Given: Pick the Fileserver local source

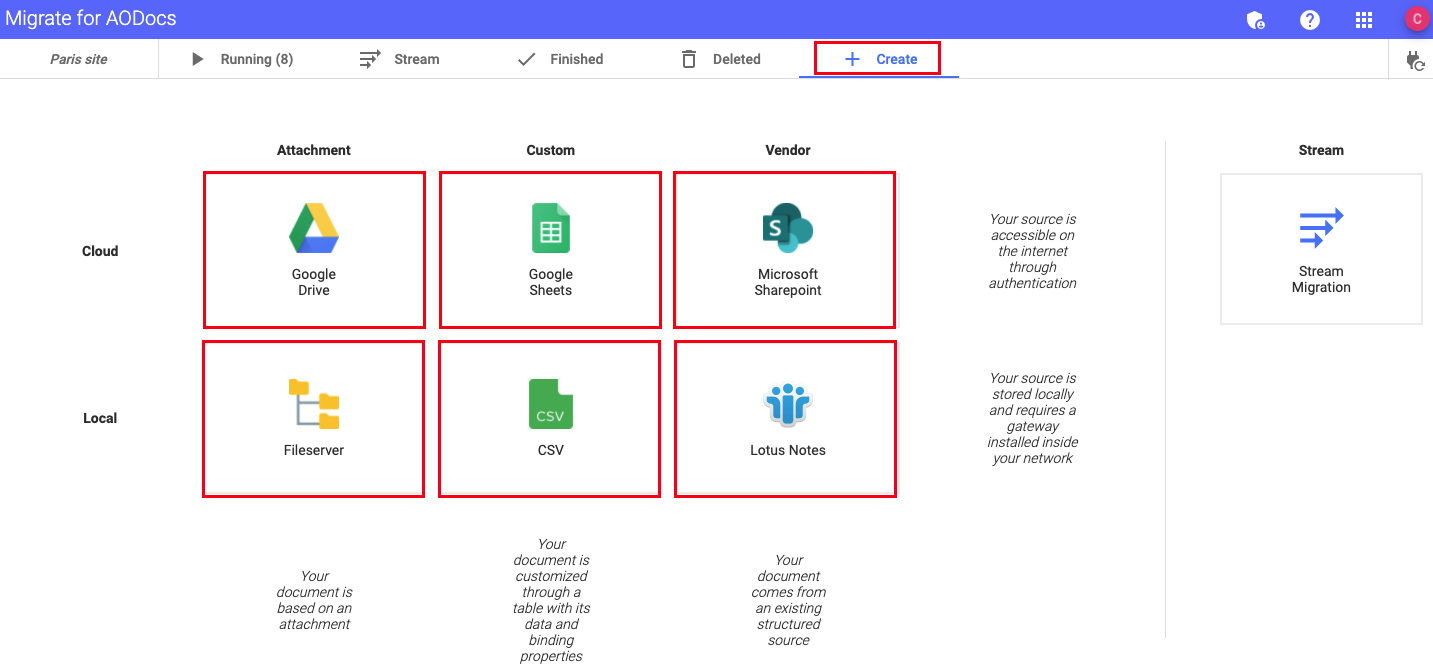Looking at the screenshot, I should click(313, 418).
